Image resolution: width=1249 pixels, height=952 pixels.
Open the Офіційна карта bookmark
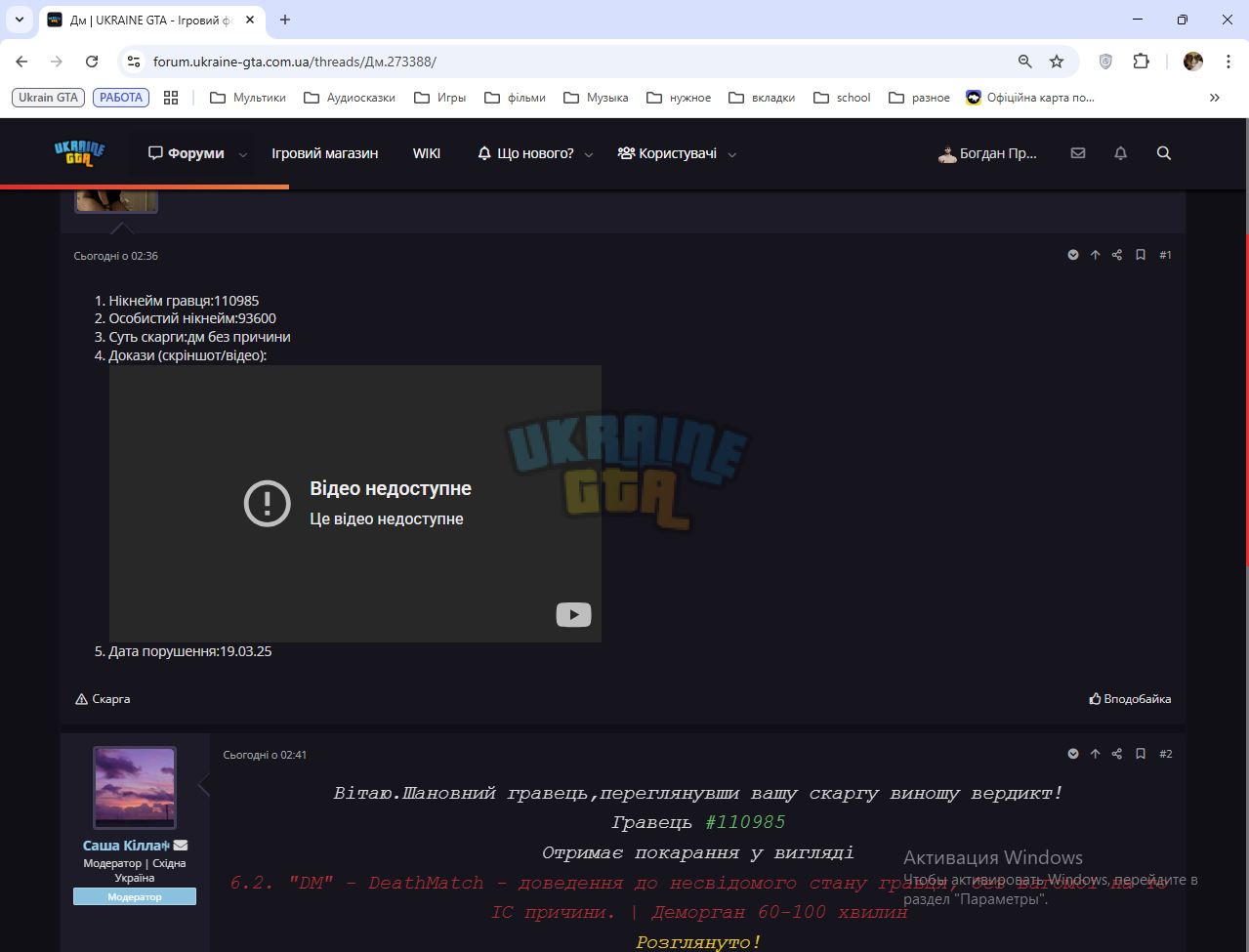(x=1030, y=98)
